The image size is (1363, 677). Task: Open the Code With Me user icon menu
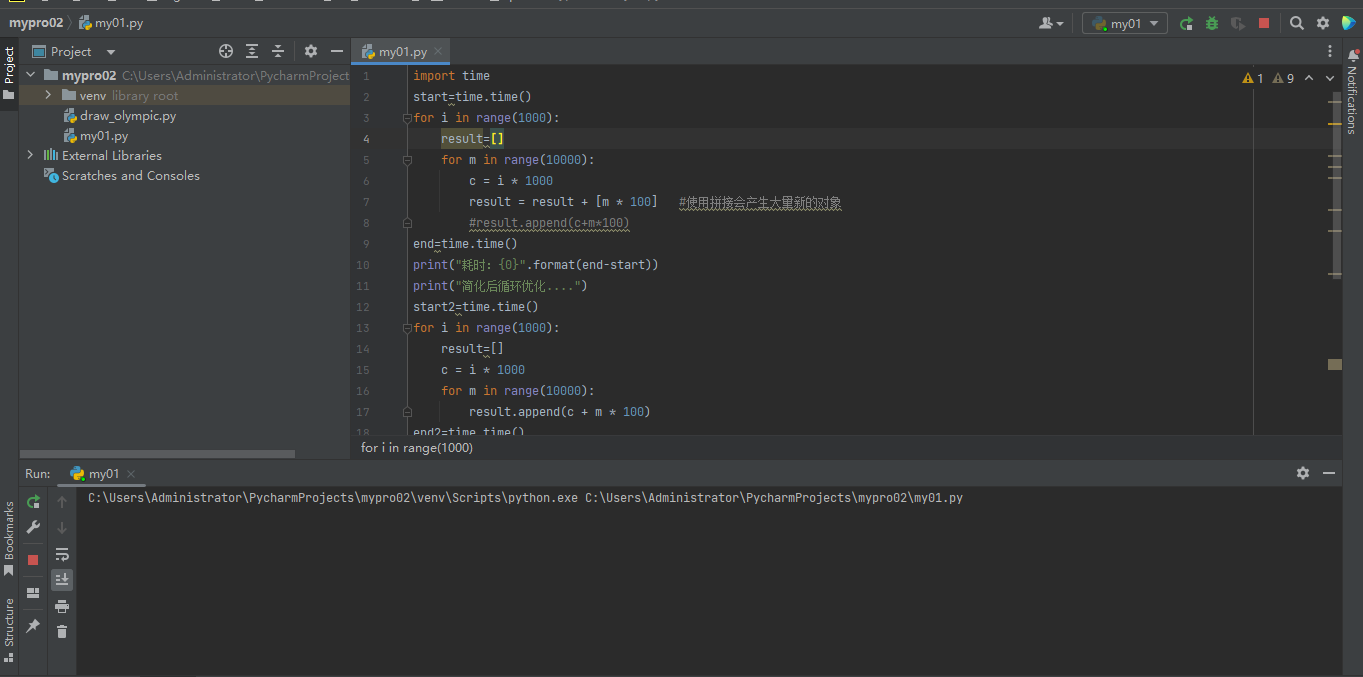[x=1051, y=23]
